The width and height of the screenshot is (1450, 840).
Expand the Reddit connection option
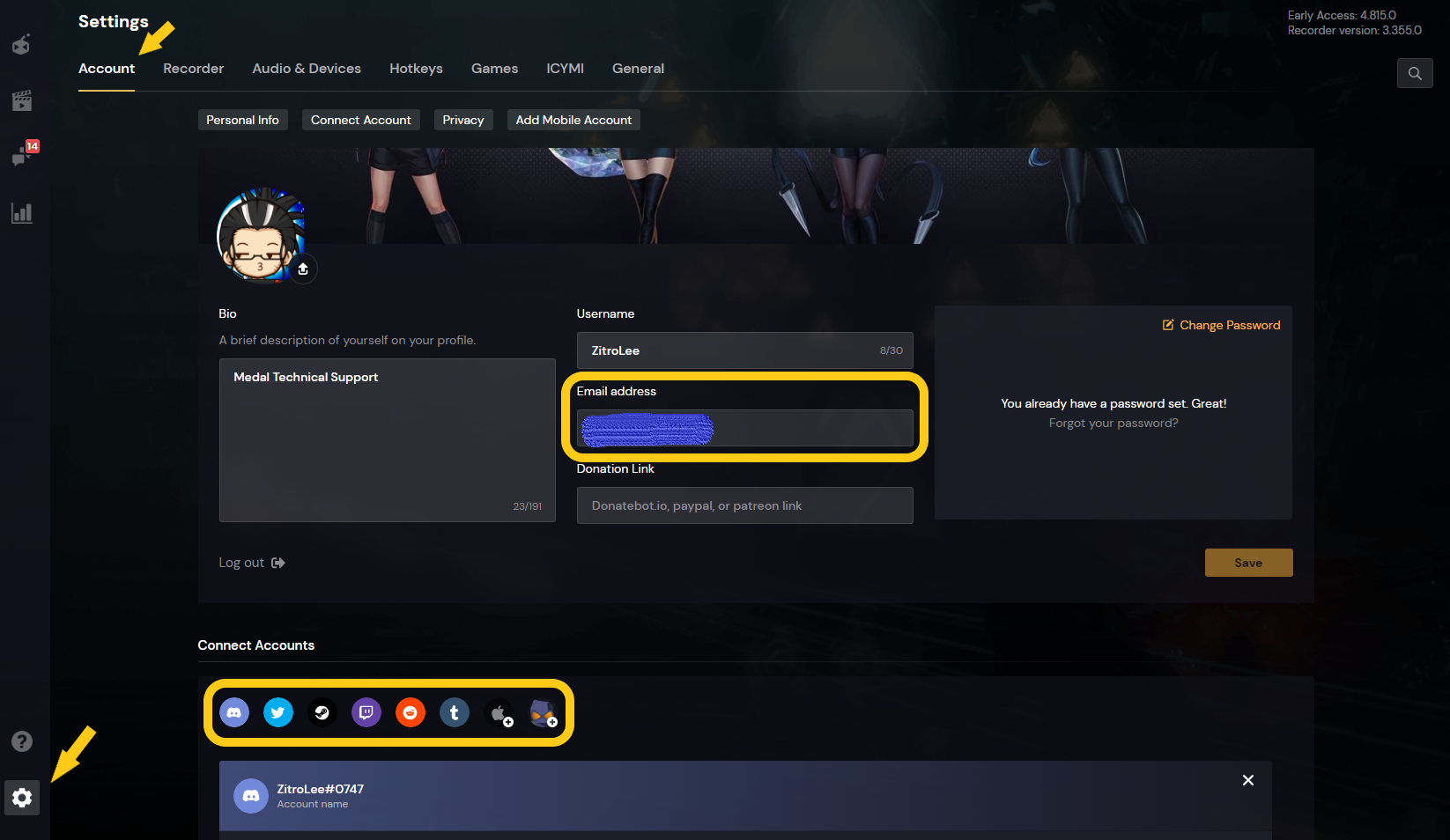[410, 712]
